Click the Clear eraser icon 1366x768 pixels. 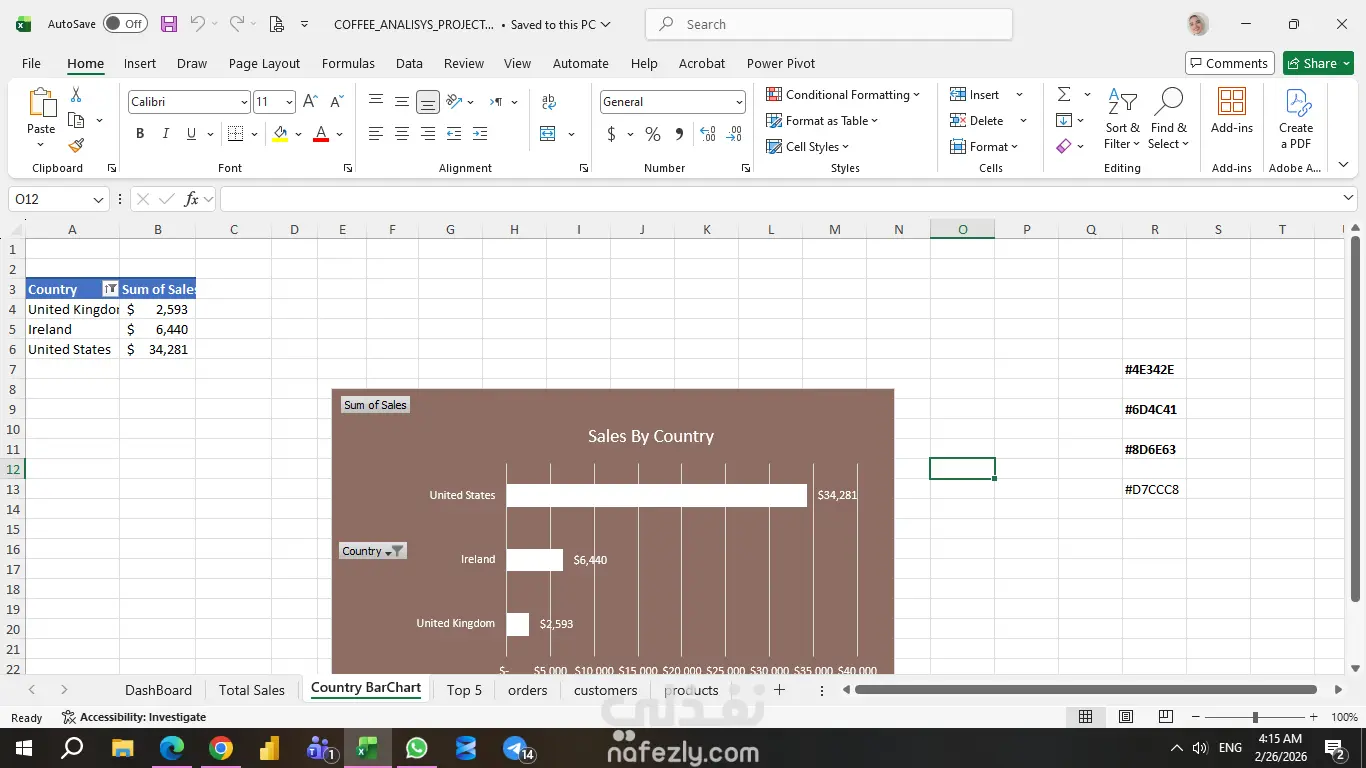(1064, 146)
